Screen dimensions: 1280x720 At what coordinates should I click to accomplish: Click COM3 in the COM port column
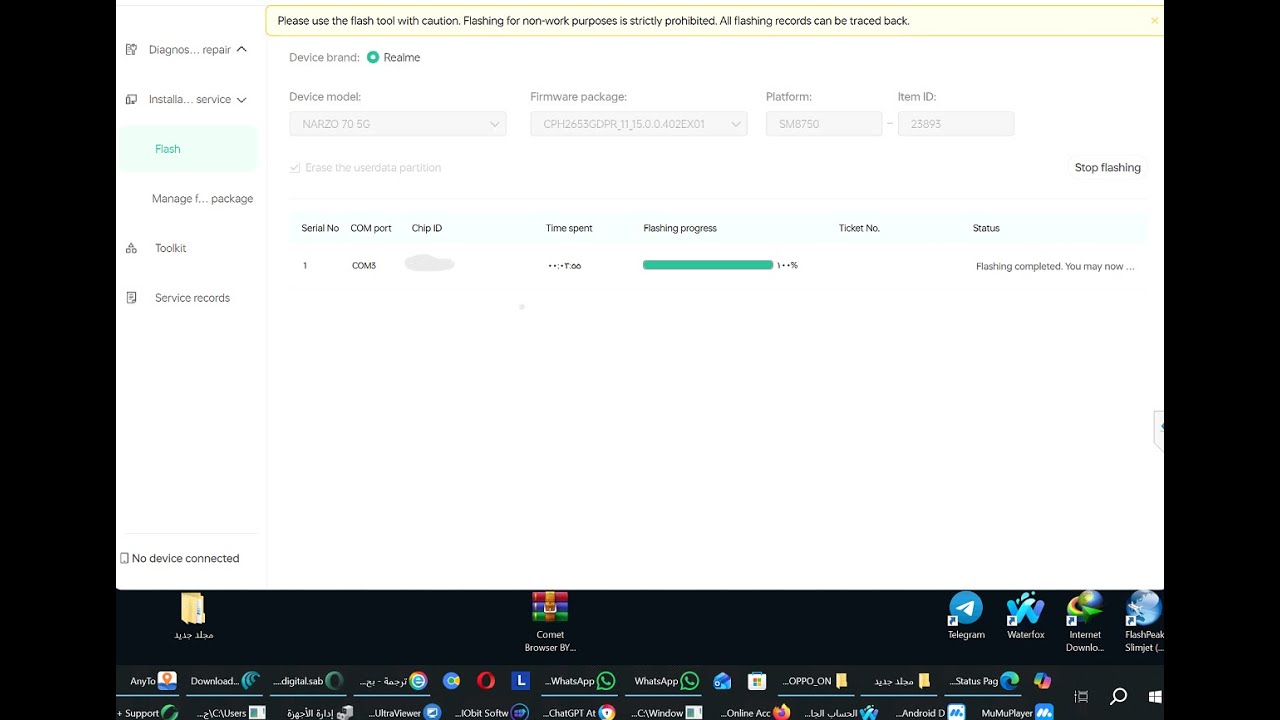(x=364, y=266)
